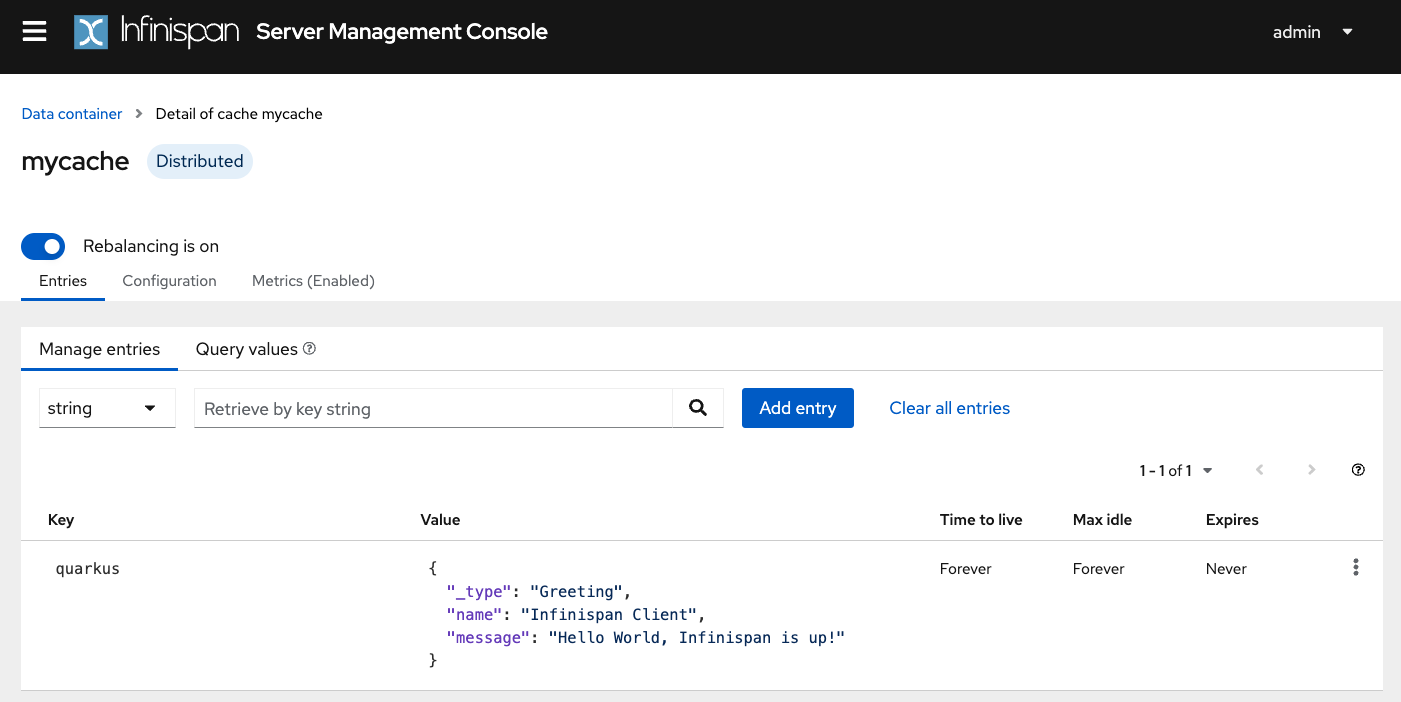Viewport: 1401px width, 702px height.
Task: Click the Query values help icon
Action: (310, 349)
